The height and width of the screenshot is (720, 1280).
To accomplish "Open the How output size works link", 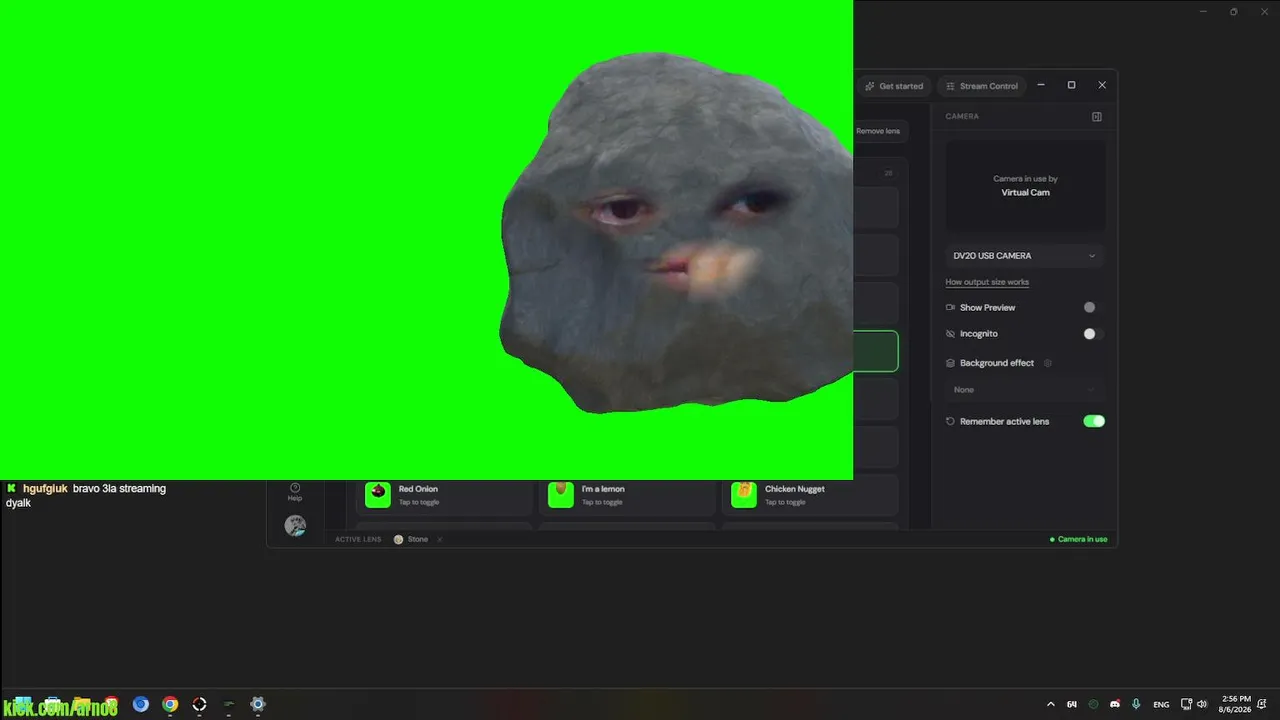I will pyautogui.click(x=987, y=282).
